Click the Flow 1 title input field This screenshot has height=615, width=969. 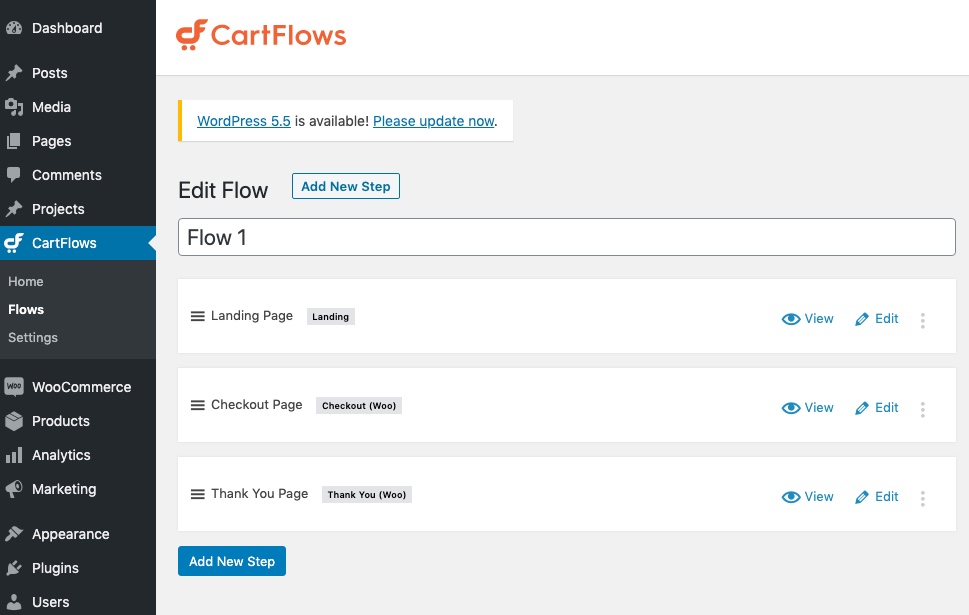click(x=566, y=237)
